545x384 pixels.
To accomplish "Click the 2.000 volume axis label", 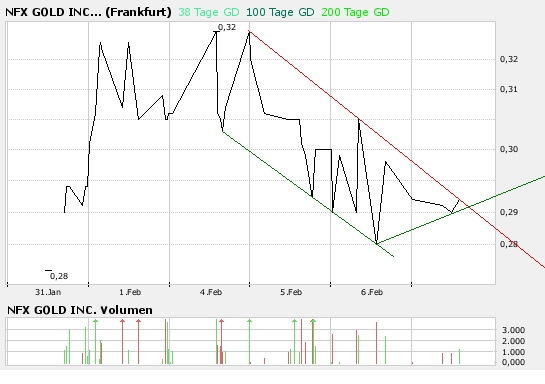I will [513, 341].
